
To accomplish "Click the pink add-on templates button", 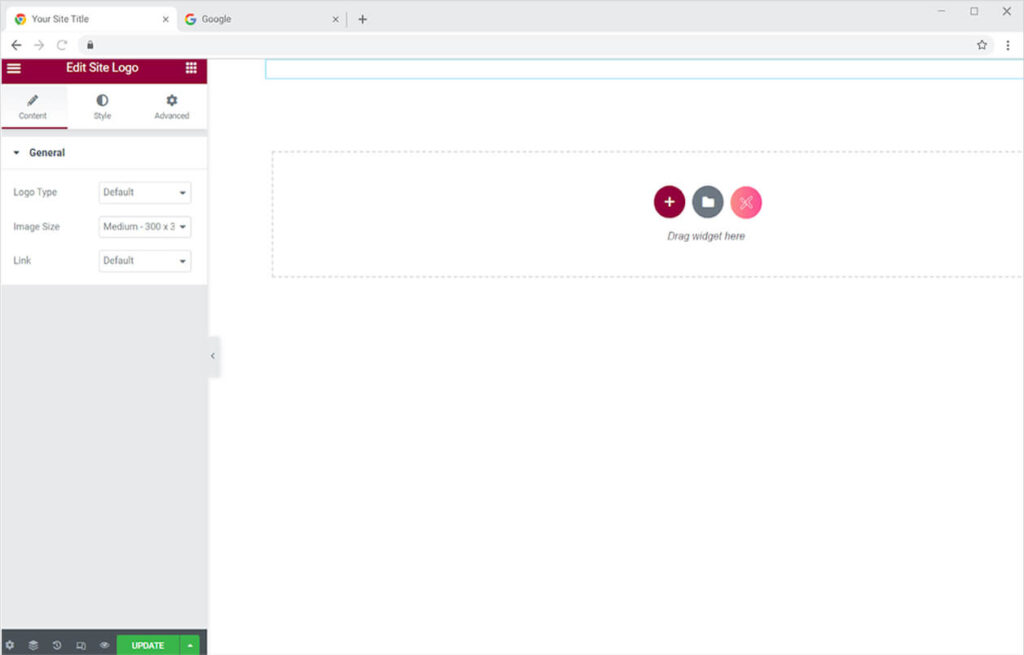I will click(746, 202).
